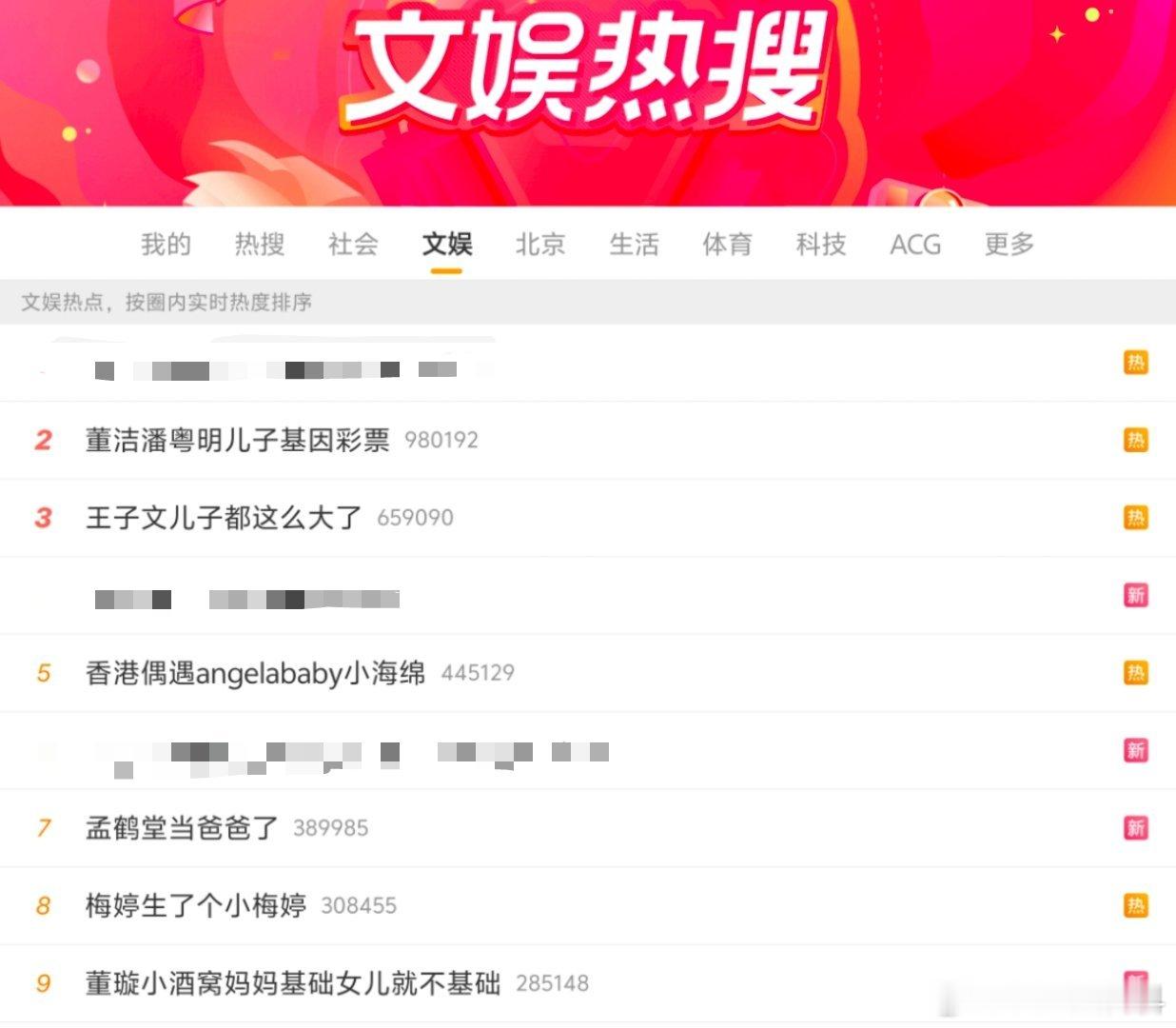Click the hot badge on angelababy小海绵 row
The width and height of the screenshot is (1176, 1028).
coord(1135,673)
